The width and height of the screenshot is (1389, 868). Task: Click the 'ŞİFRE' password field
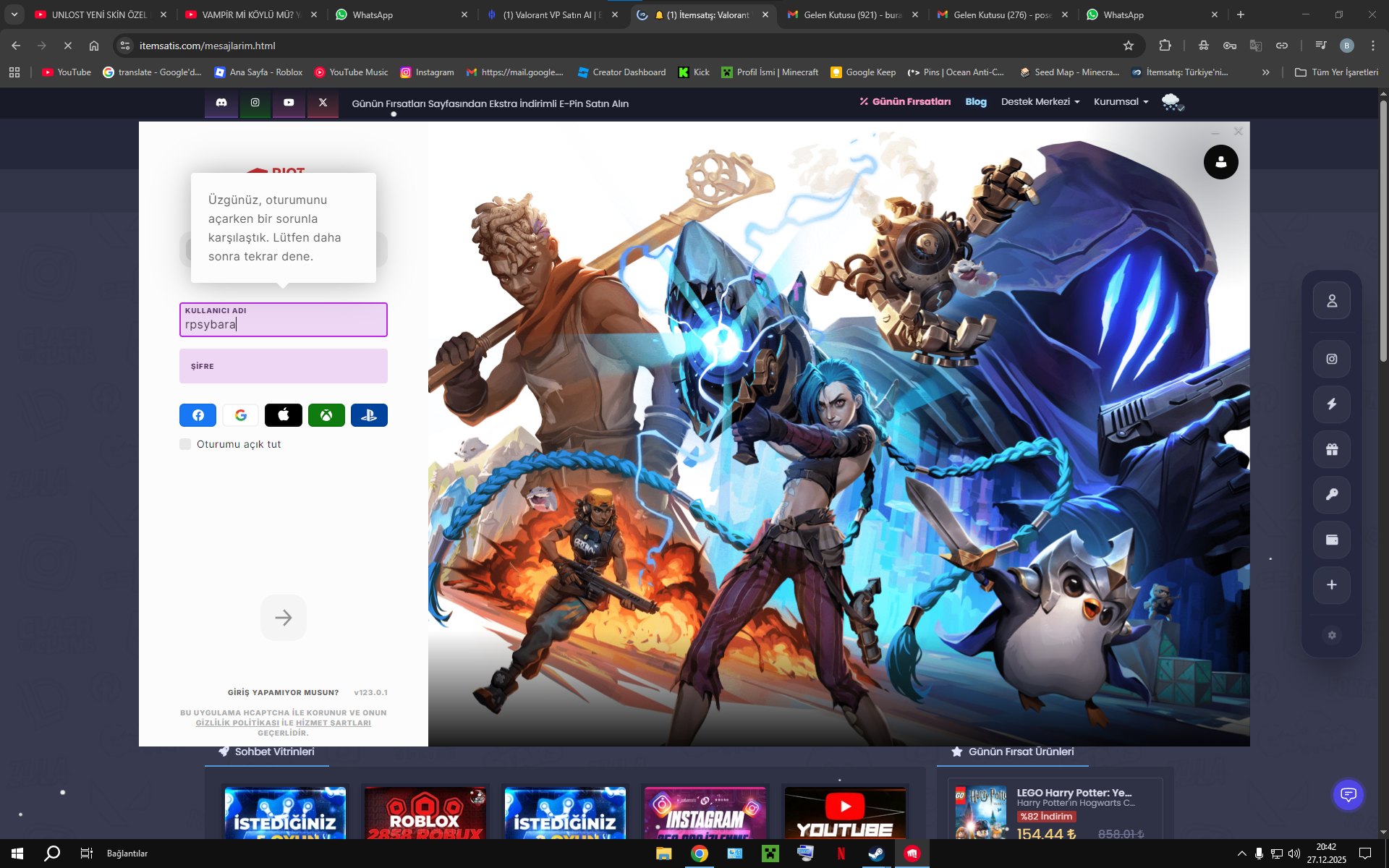pyautogui.click(x=284, y=366)
